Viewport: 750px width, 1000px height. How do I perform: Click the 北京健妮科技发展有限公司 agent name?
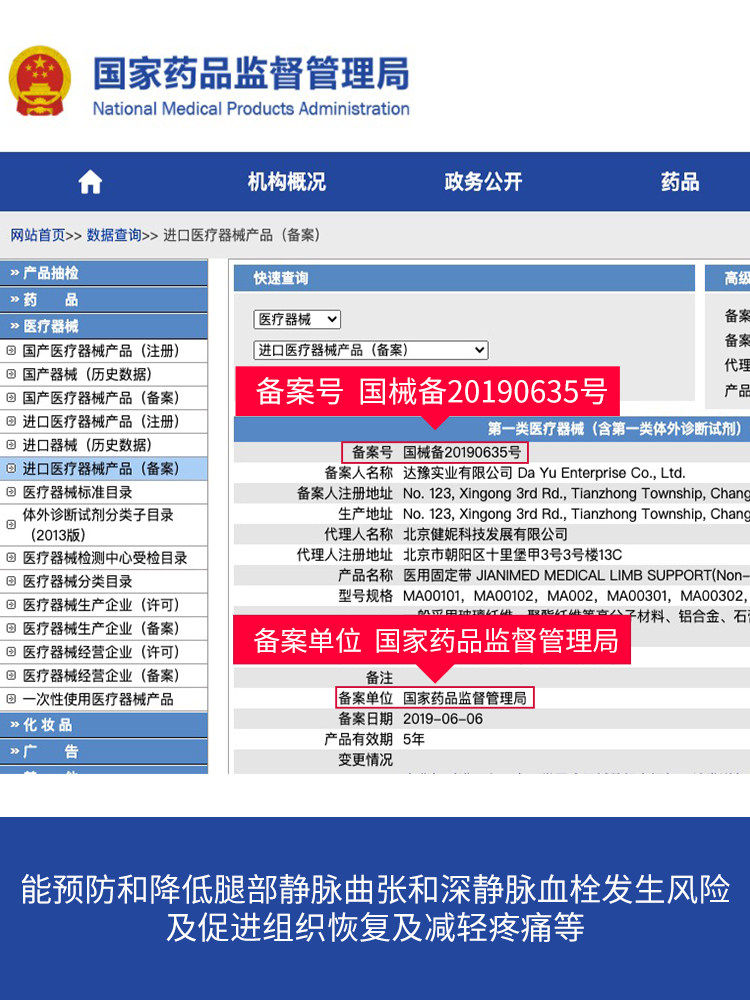click(x=485, y=534)
